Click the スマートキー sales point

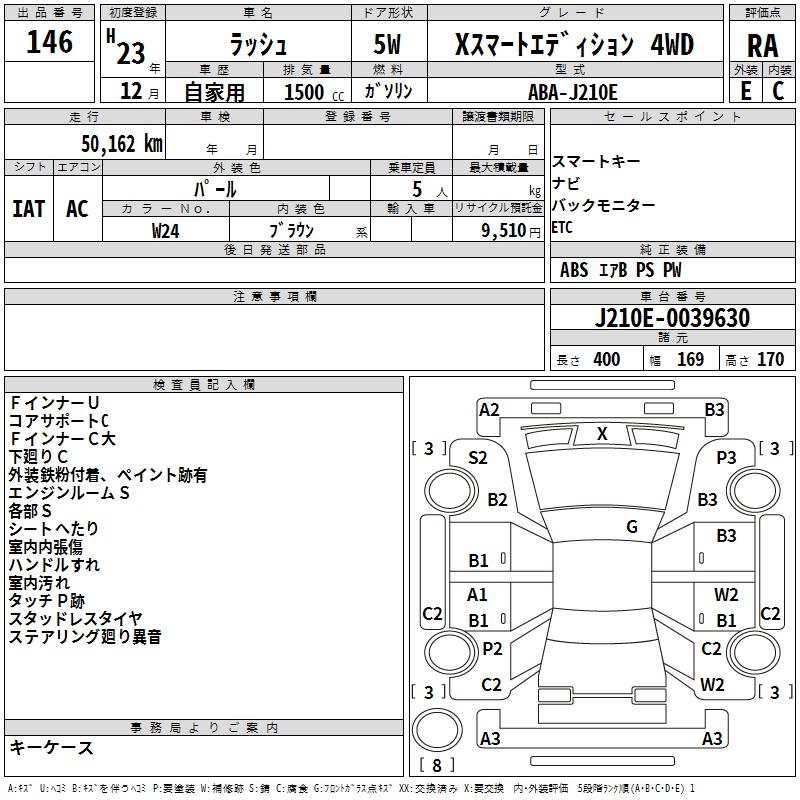point(596,162)
